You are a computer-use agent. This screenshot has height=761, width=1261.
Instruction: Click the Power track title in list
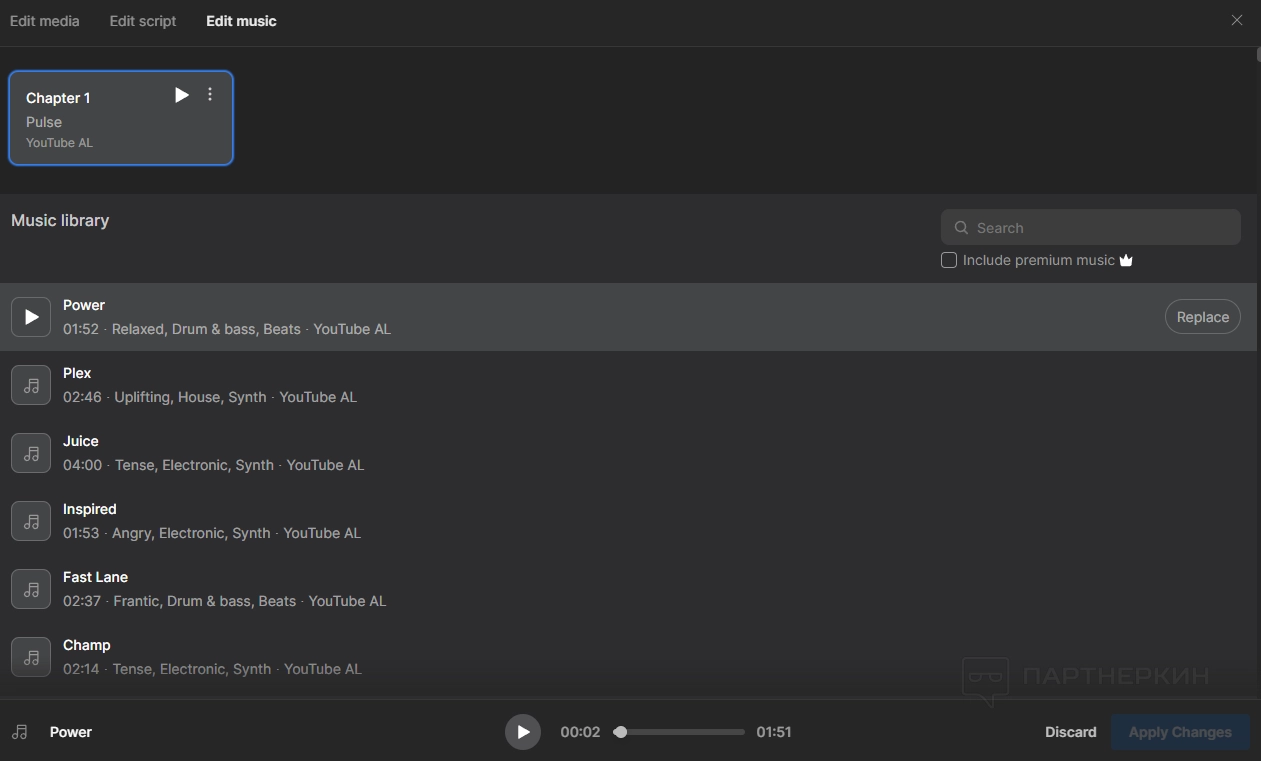[84, 305]
